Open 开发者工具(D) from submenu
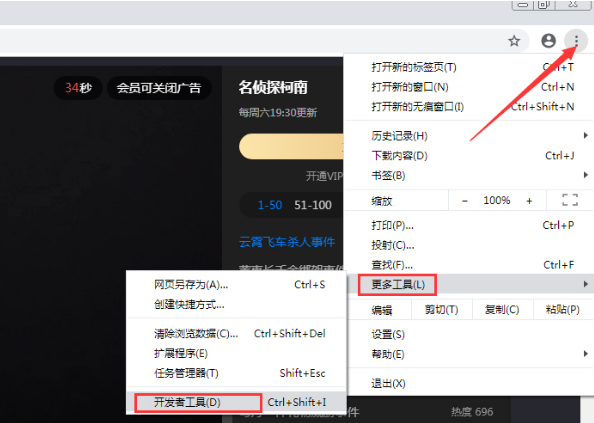 (236, 402)
